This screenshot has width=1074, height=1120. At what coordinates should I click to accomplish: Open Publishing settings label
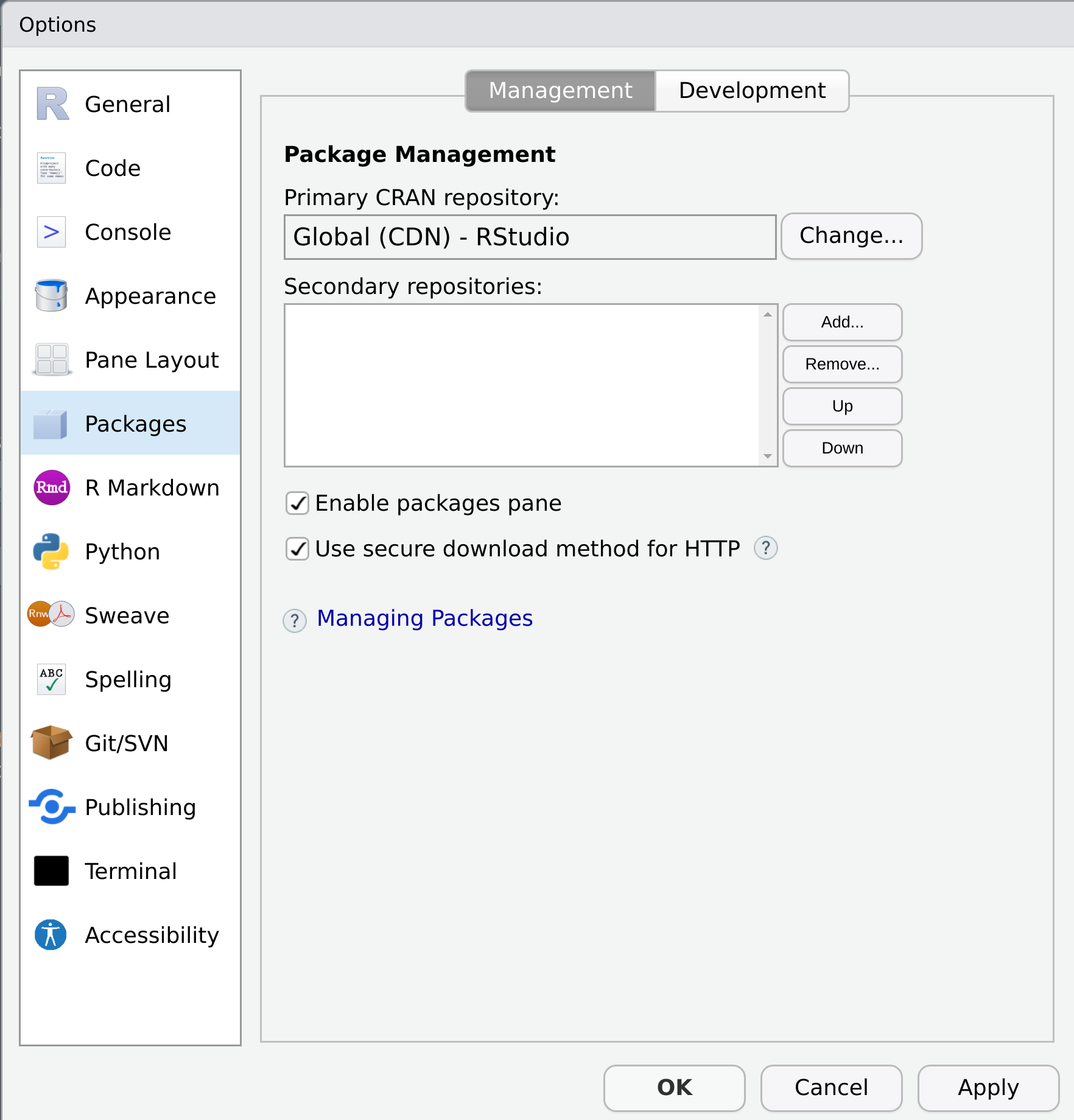point(141,808)
